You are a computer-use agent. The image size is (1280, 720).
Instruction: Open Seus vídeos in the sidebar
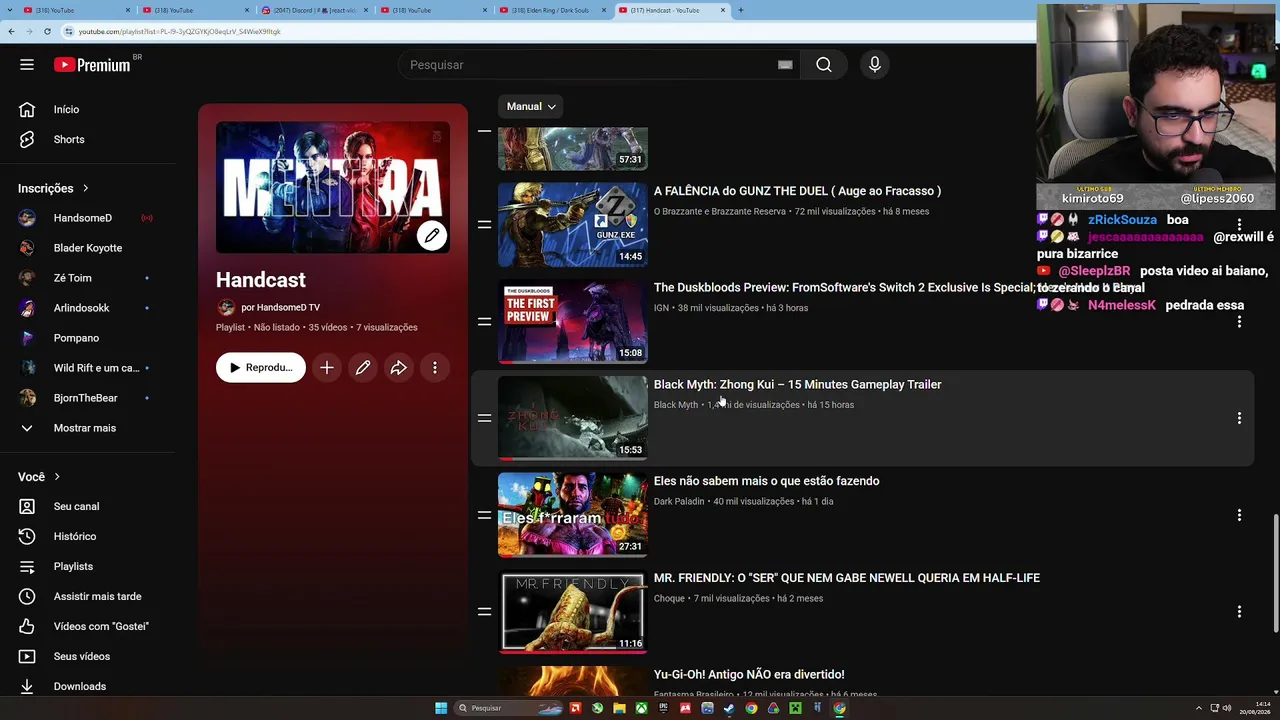tap(81, 656)
